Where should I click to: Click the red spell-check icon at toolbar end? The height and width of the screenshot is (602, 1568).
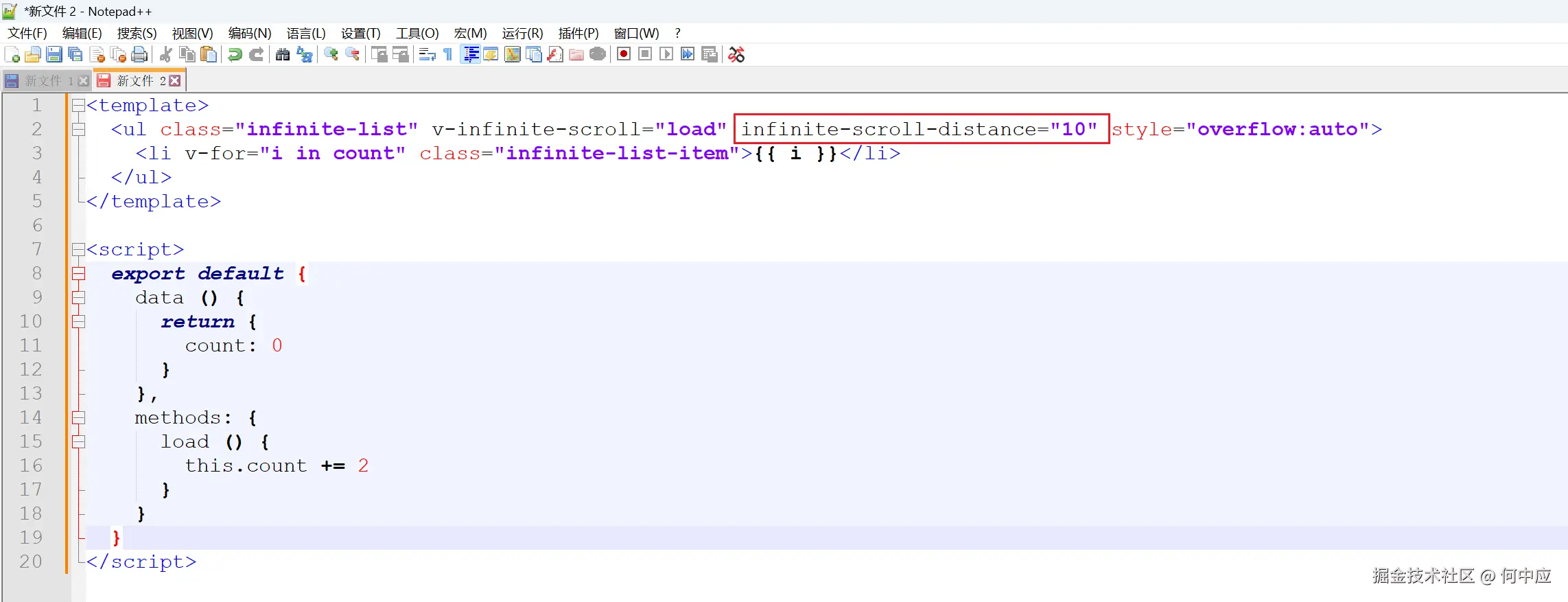(736, 55)
